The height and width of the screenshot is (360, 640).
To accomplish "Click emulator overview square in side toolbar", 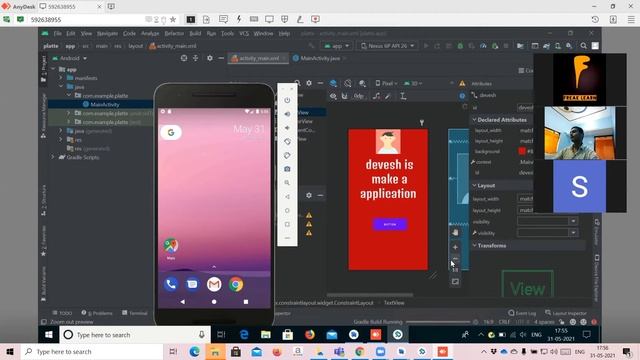I will (x=287, y=224).
